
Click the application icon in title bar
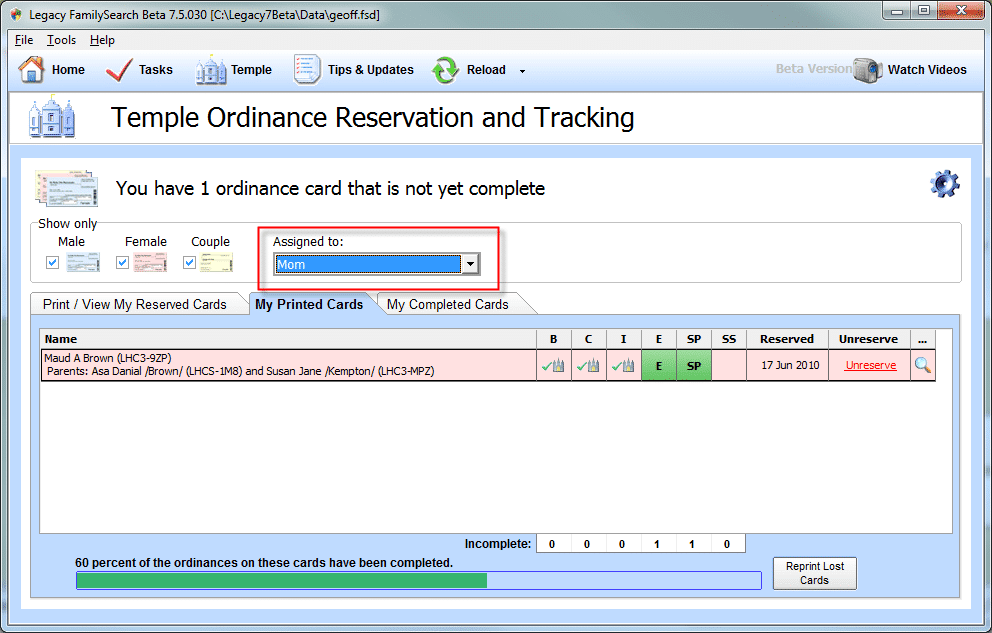pos(16,14)
